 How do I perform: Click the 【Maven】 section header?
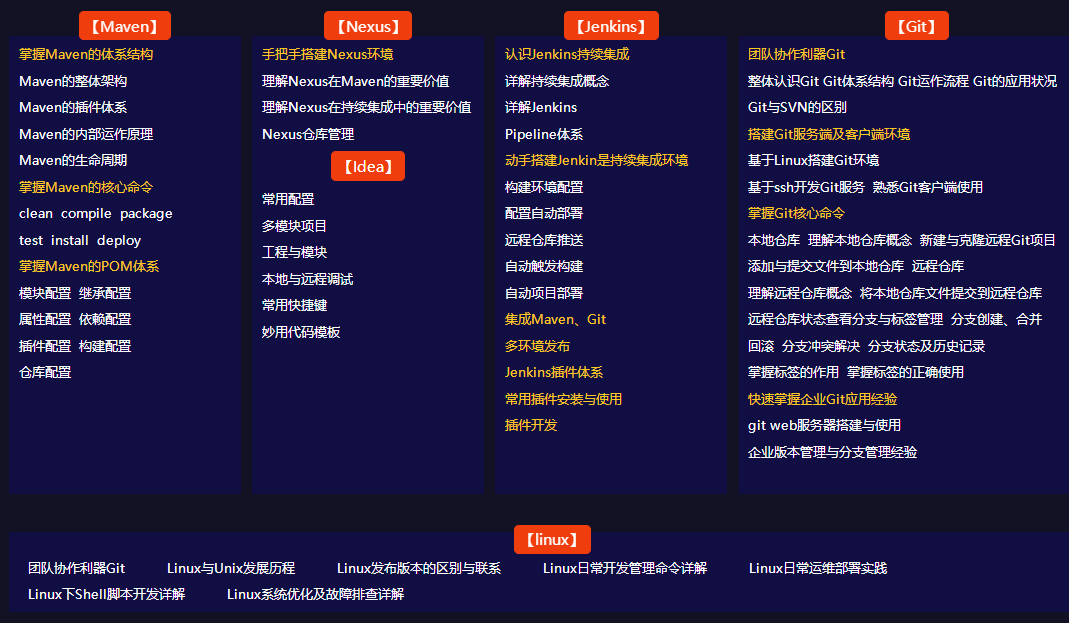124,25
